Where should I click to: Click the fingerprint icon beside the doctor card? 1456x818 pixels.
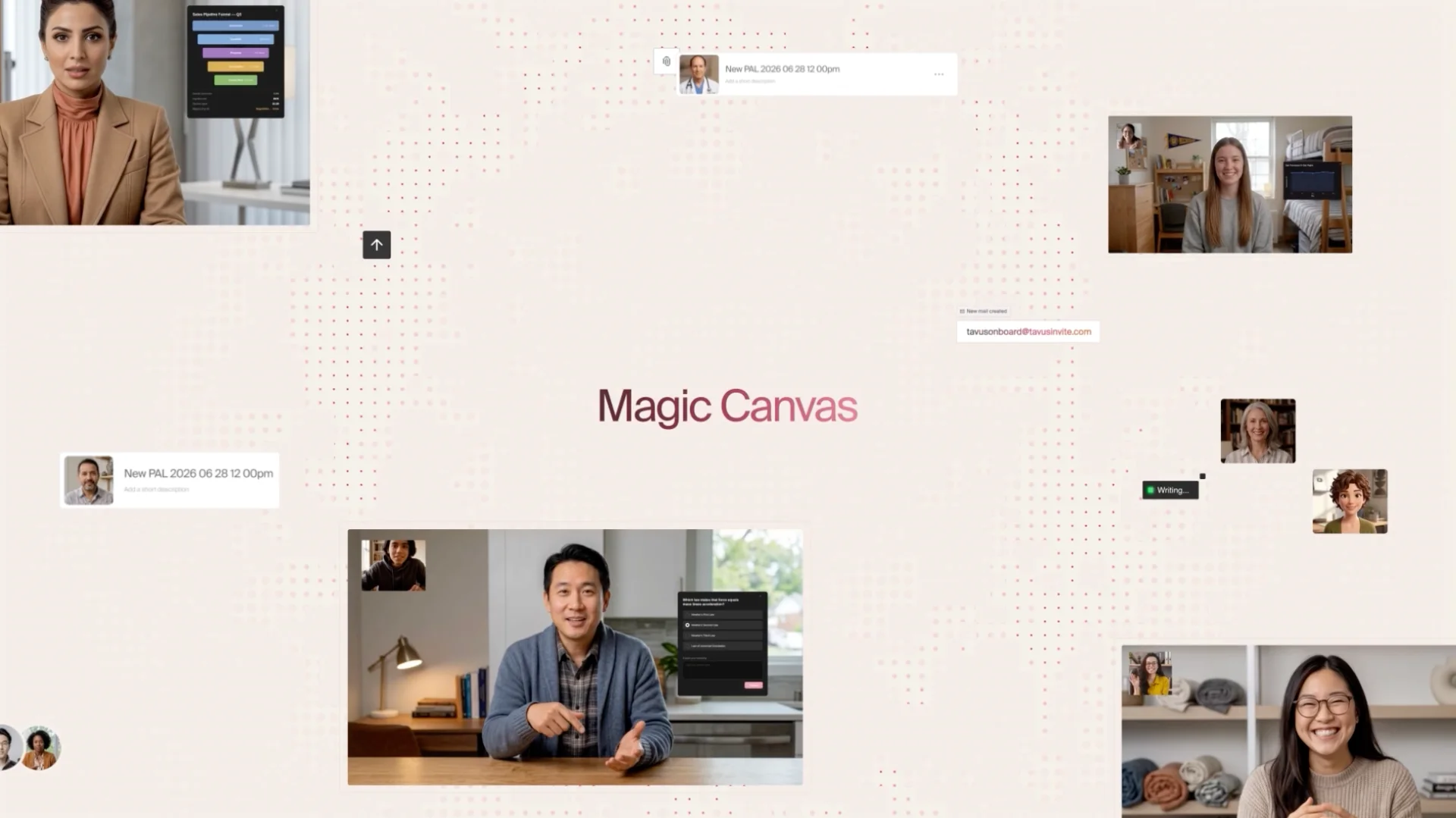coord(667,61)
